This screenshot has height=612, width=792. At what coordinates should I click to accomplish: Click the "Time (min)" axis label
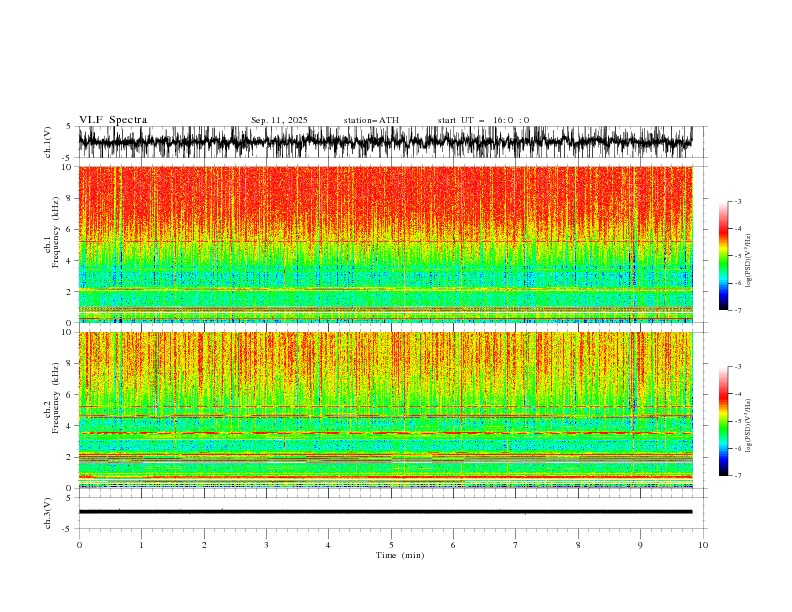coord(400,555)
